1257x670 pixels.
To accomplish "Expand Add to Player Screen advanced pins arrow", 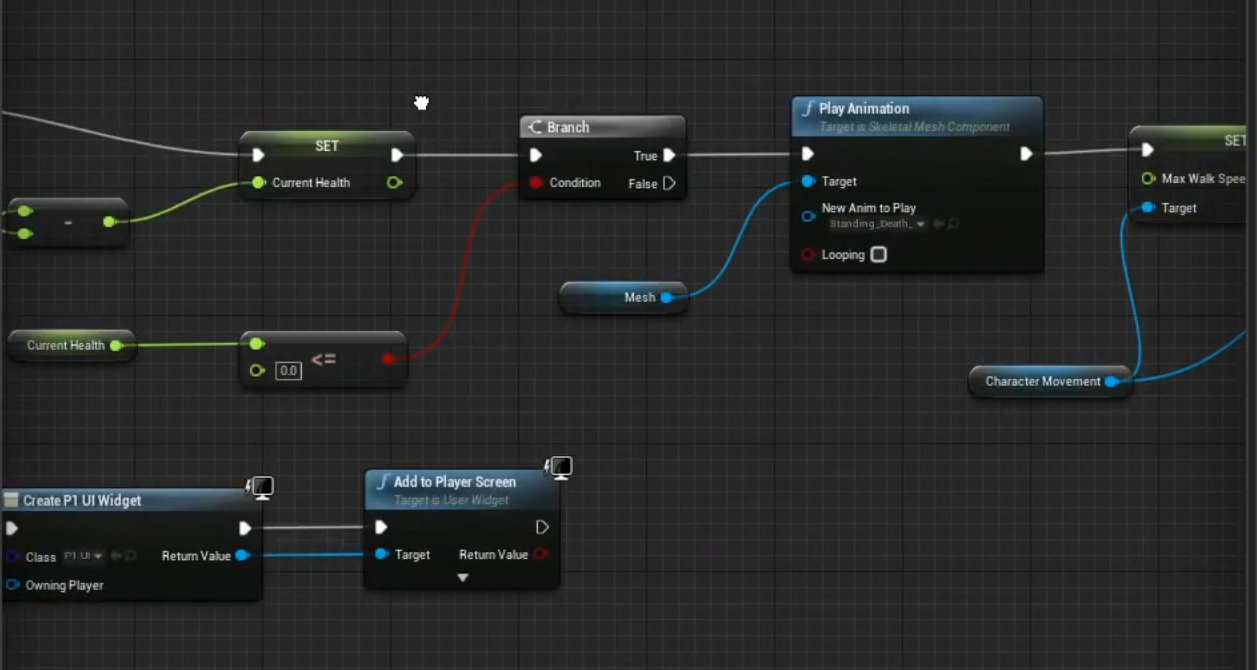I will click(462, 578).
